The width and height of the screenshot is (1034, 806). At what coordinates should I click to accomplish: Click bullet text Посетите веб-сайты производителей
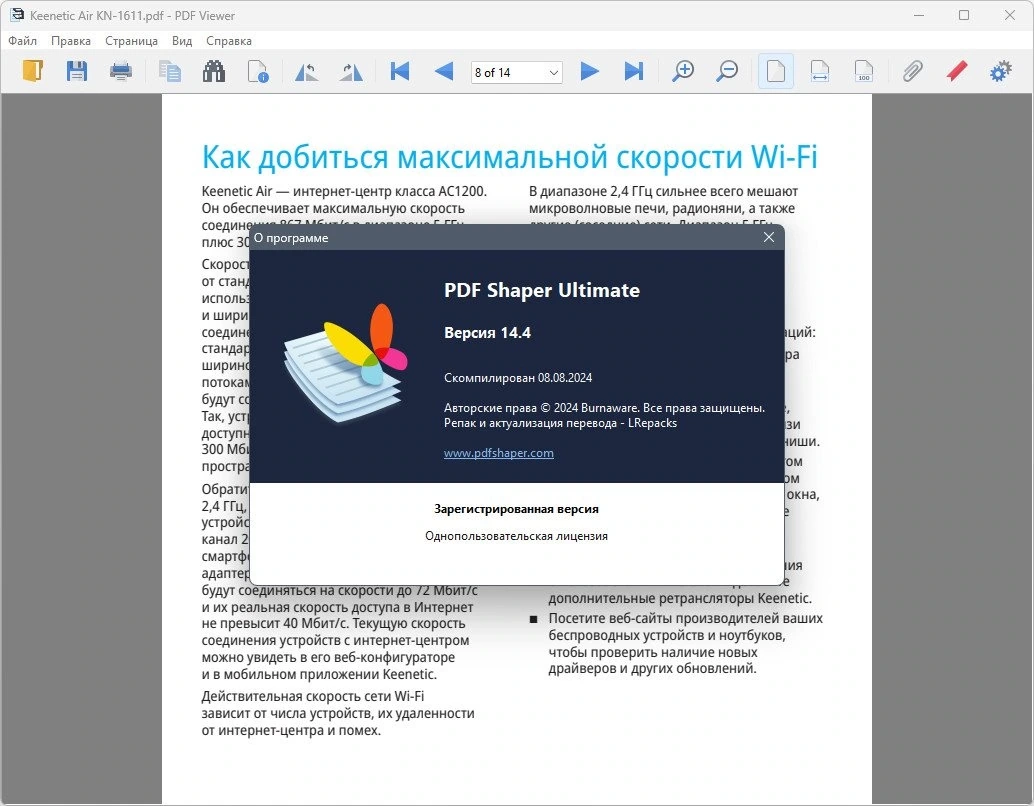point(686,644)
